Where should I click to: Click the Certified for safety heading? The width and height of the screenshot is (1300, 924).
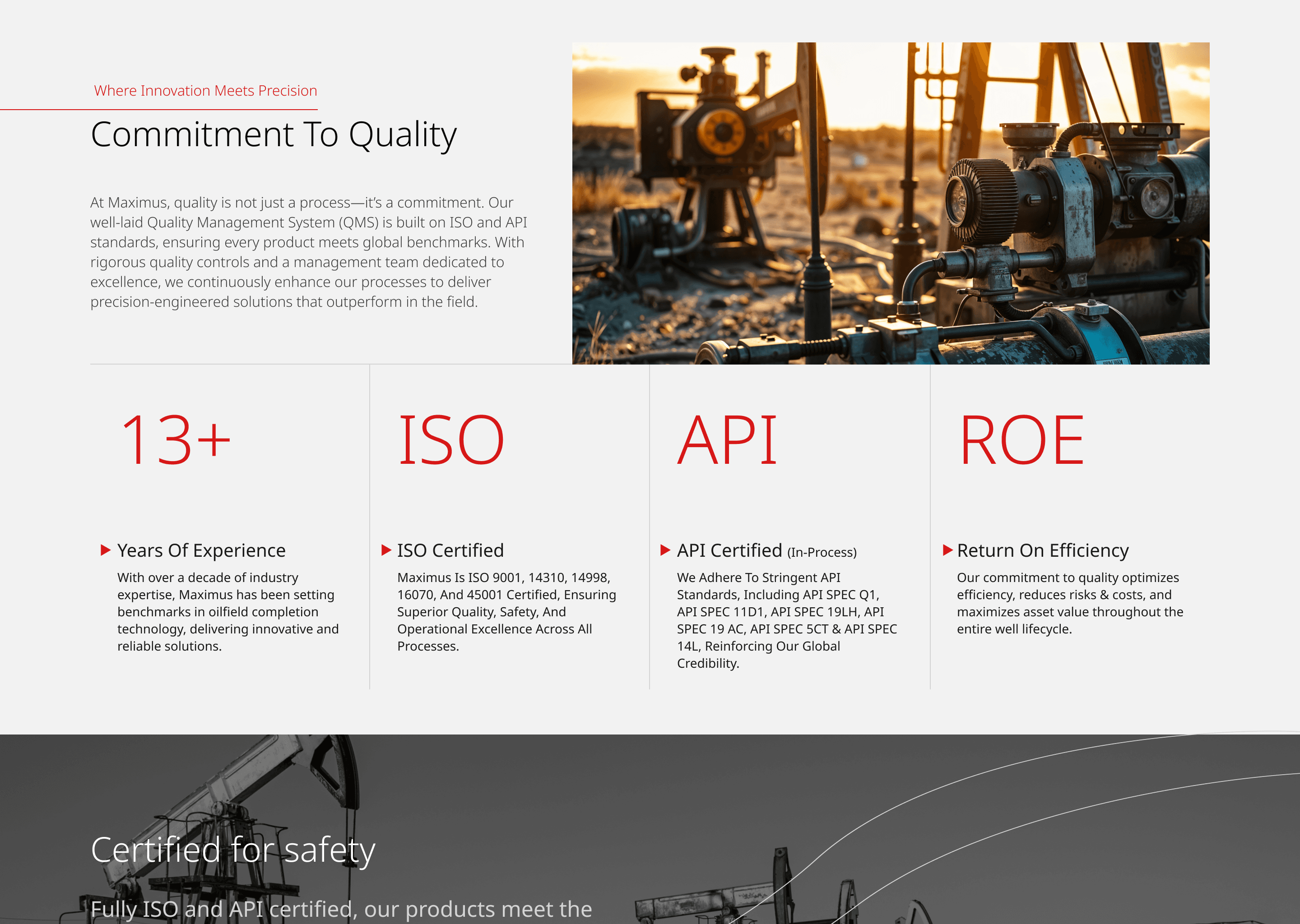pyautogui.click(x=233, y=850)
